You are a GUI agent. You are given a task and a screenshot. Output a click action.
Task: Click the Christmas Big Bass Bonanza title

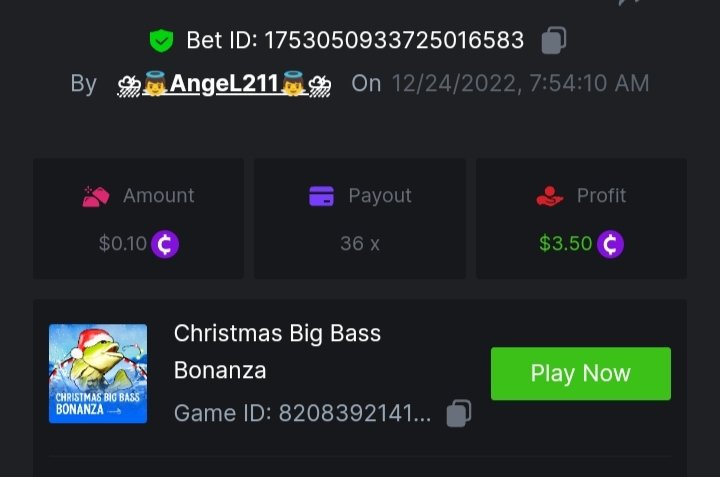tap(277, 351)
